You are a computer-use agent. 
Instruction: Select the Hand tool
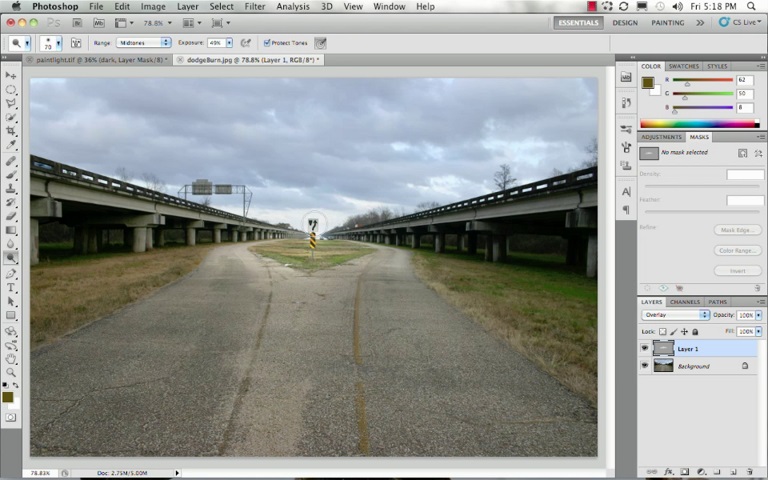click(x=11, y=359)
